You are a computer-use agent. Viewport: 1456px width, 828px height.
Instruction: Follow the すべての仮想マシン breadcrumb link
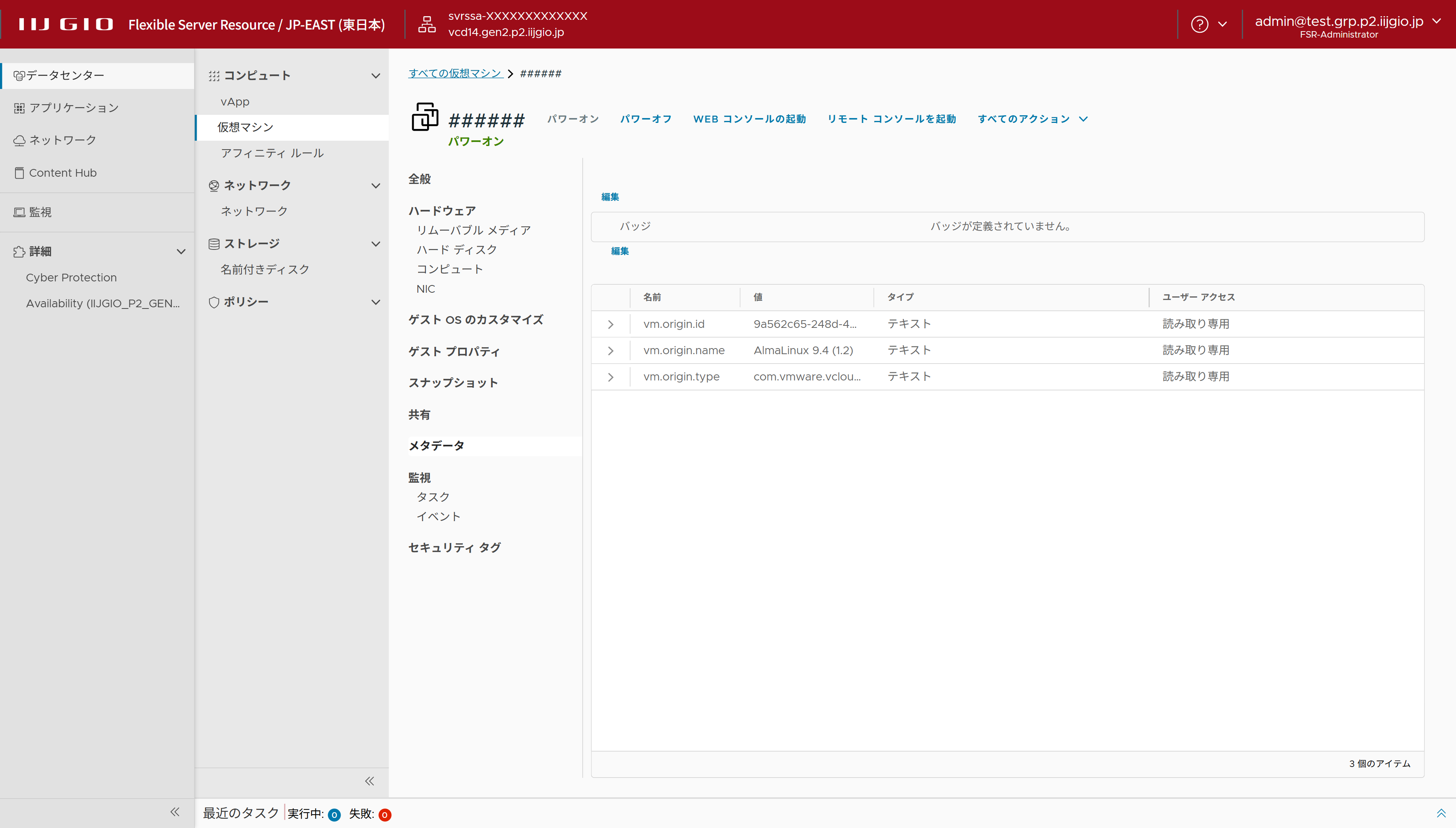[455, 73]
